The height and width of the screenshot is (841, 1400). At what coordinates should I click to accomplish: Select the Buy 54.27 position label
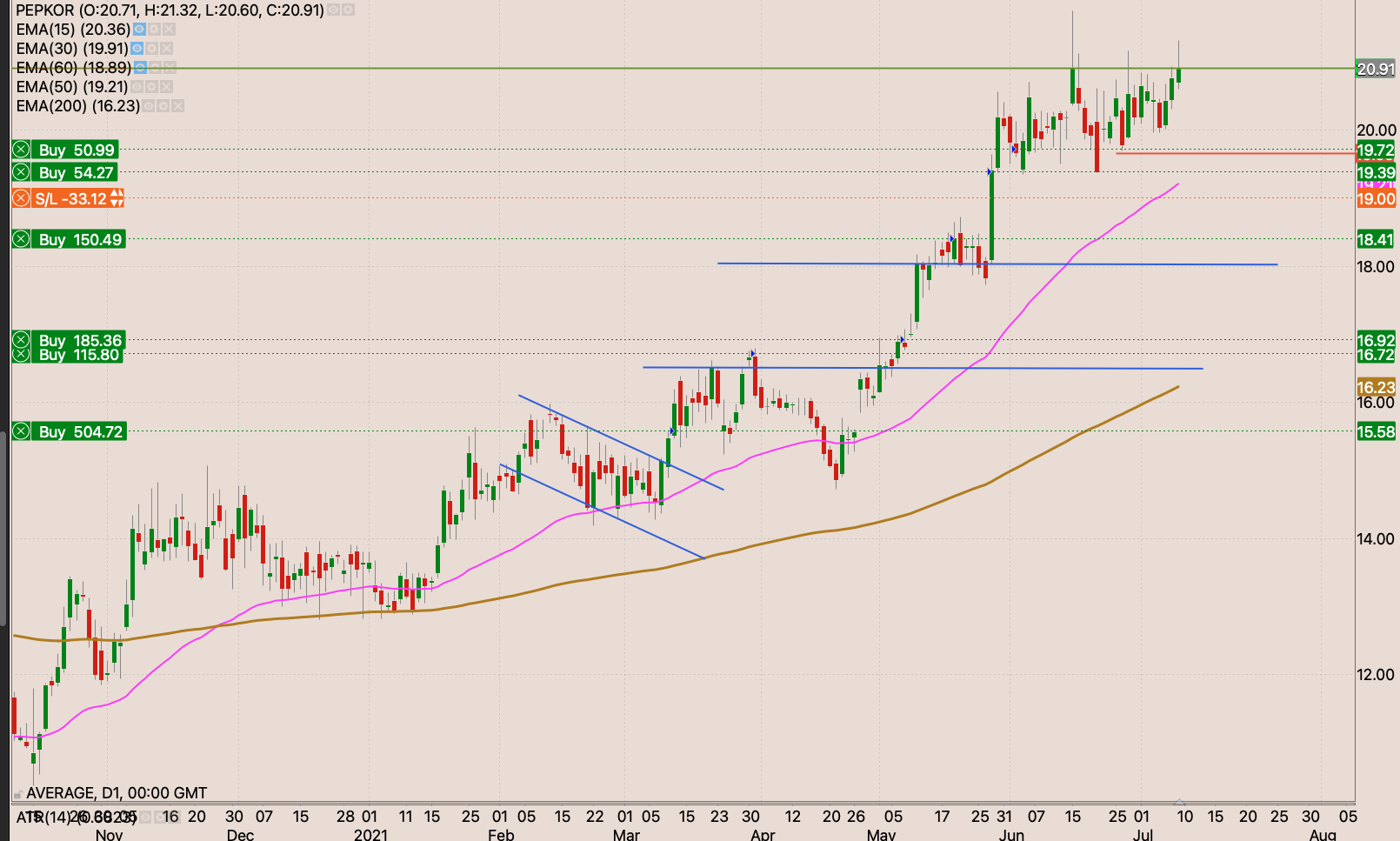click(x=76, y=173)
